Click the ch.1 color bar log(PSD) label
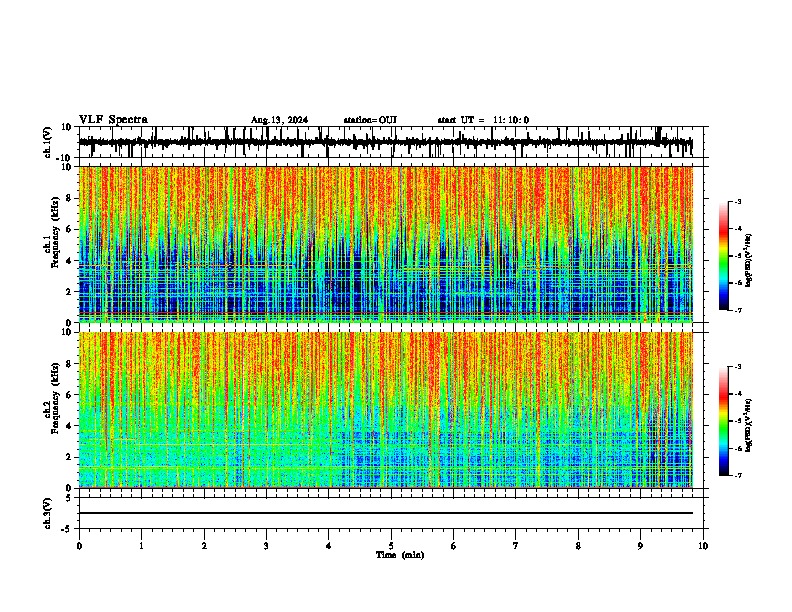Image resolution: width=792 pixels, height=612 pixels. click(749, 261)
